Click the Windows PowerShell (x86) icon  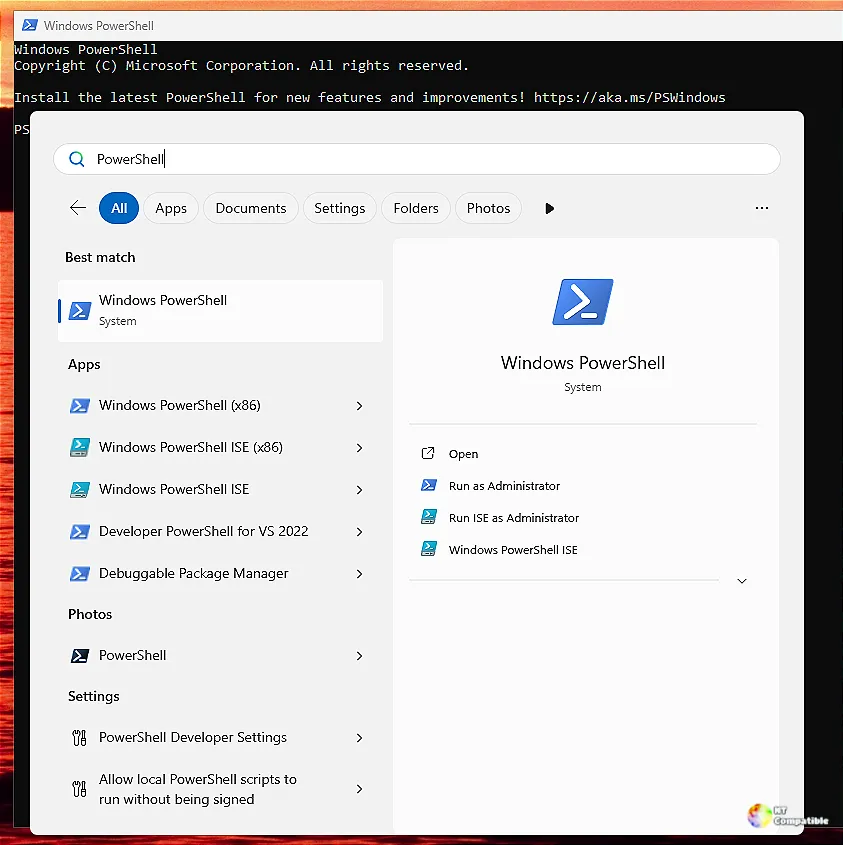[x=80, y=406]
